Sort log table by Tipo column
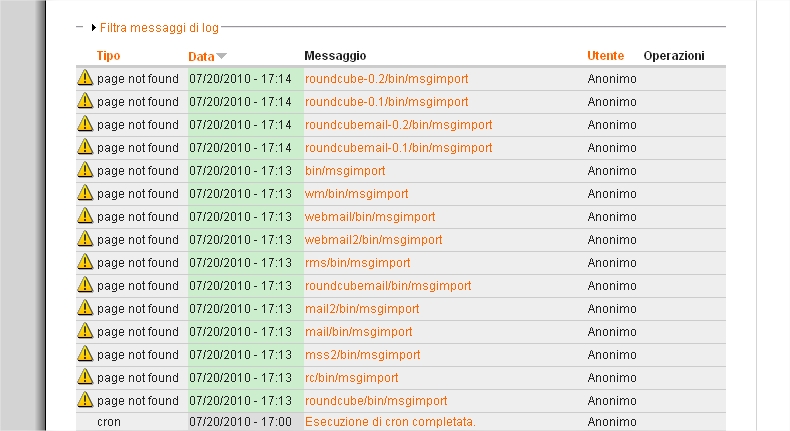 click(108, 56)
